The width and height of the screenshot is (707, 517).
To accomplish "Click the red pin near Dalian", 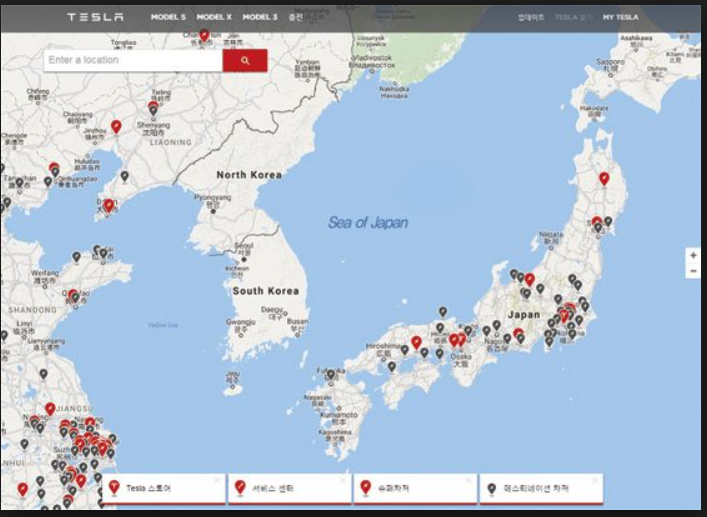I will pyautogui.click(x=109, y=206).
